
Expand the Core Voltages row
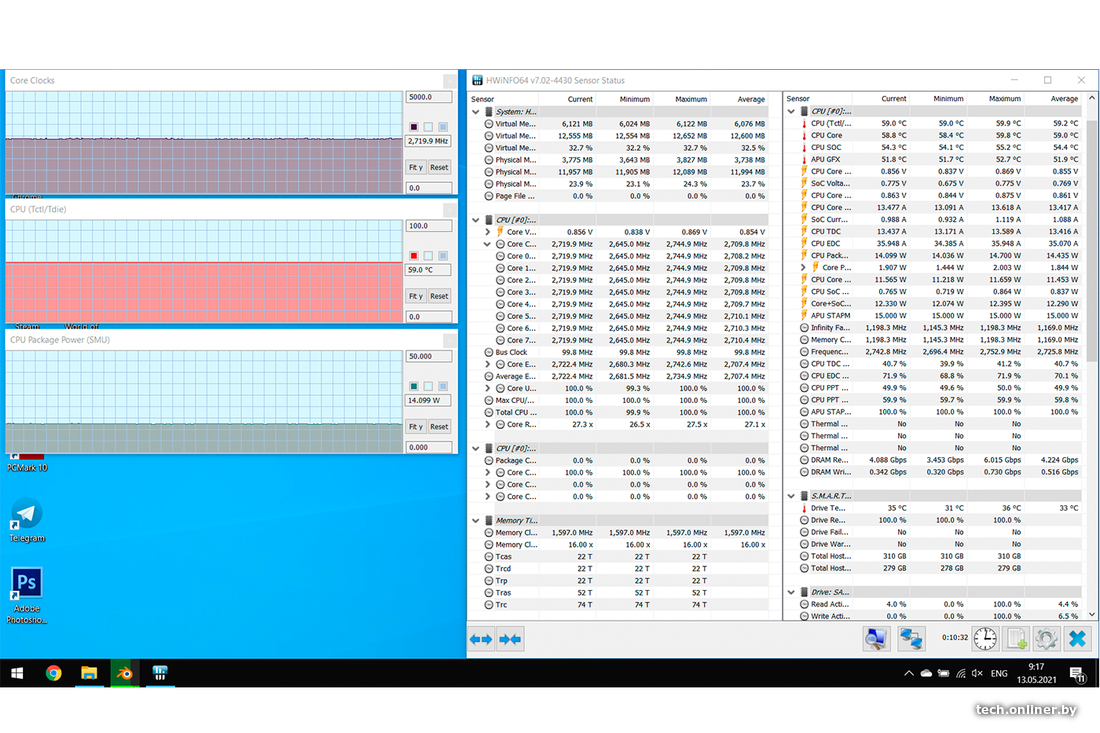click(x=488, y=232)
